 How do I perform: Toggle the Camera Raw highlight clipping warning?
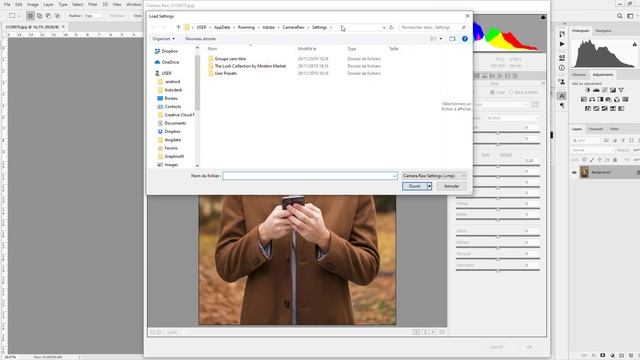(543, 18)
